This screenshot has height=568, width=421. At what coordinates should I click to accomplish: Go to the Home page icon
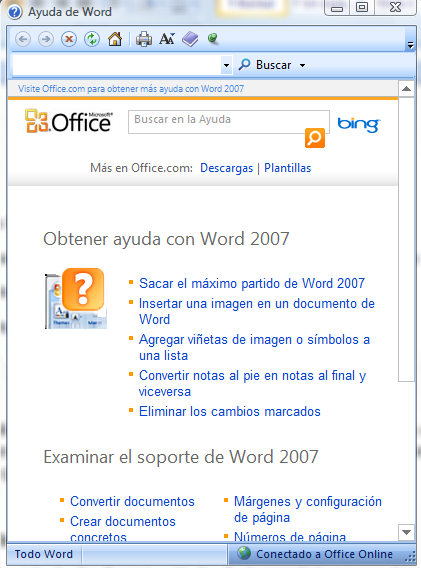[x=115, y=39]
